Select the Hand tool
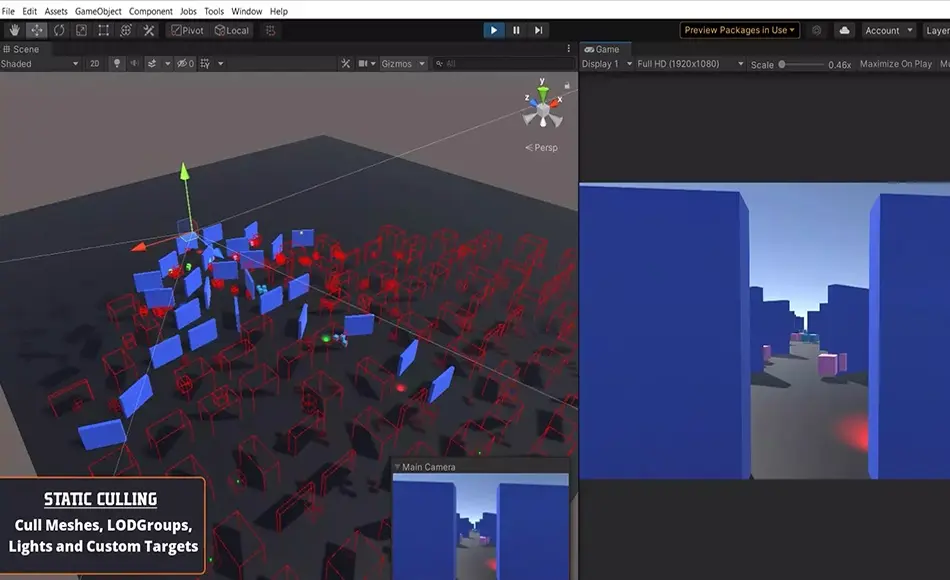The height and width of the screenshot is (580, 950). (13, 30)
